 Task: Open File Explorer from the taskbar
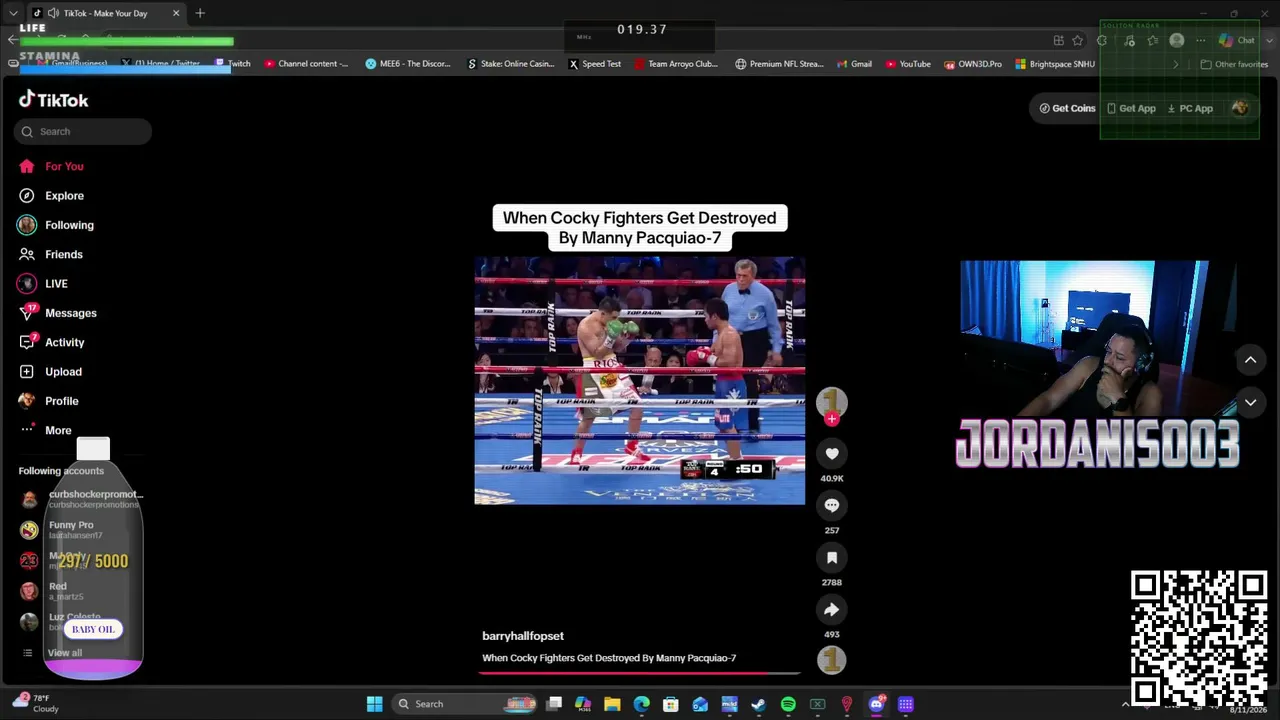612,704
